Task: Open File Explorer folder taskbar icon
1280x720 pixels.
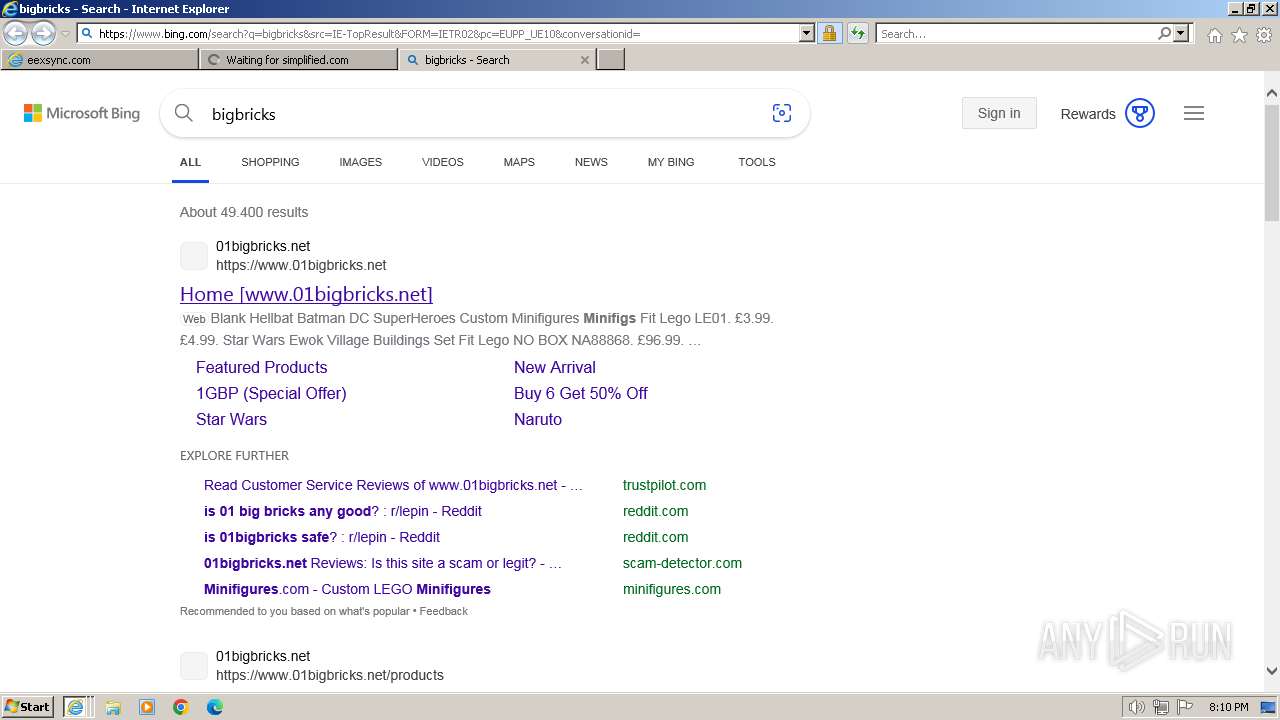Action: 113,707
